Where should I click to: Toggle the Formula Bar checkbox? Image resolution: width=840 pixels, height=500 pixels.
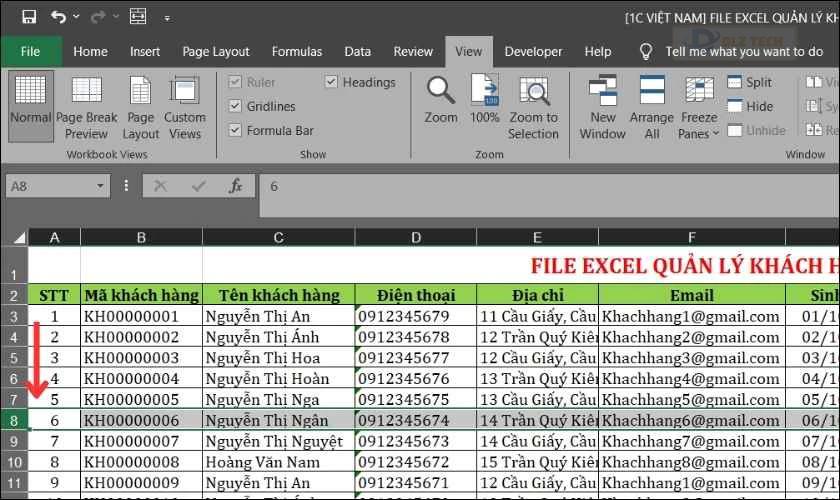235,130
